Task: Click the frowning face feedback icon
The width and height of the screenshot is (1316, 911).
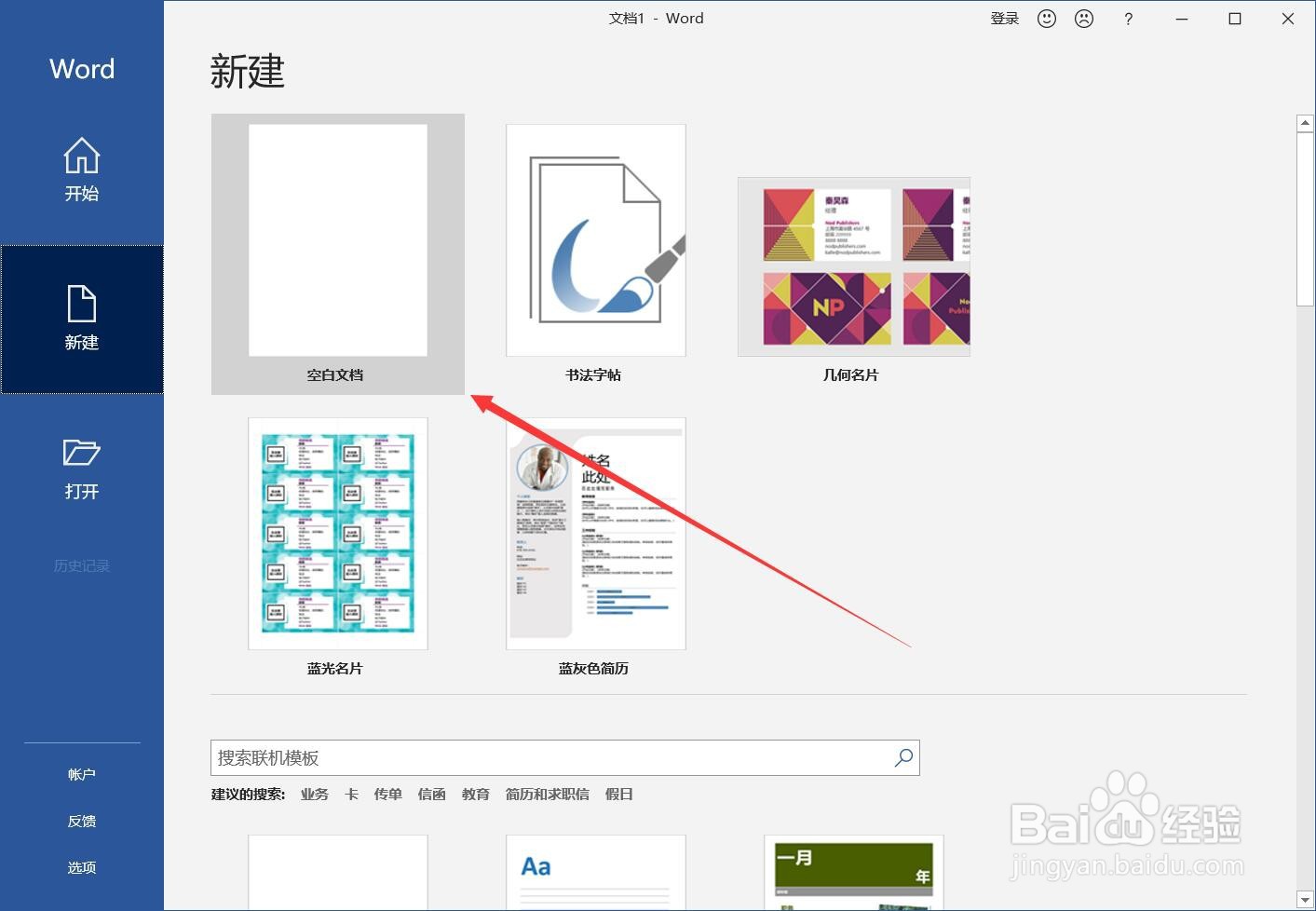Action: click(x=1084, y=19)
